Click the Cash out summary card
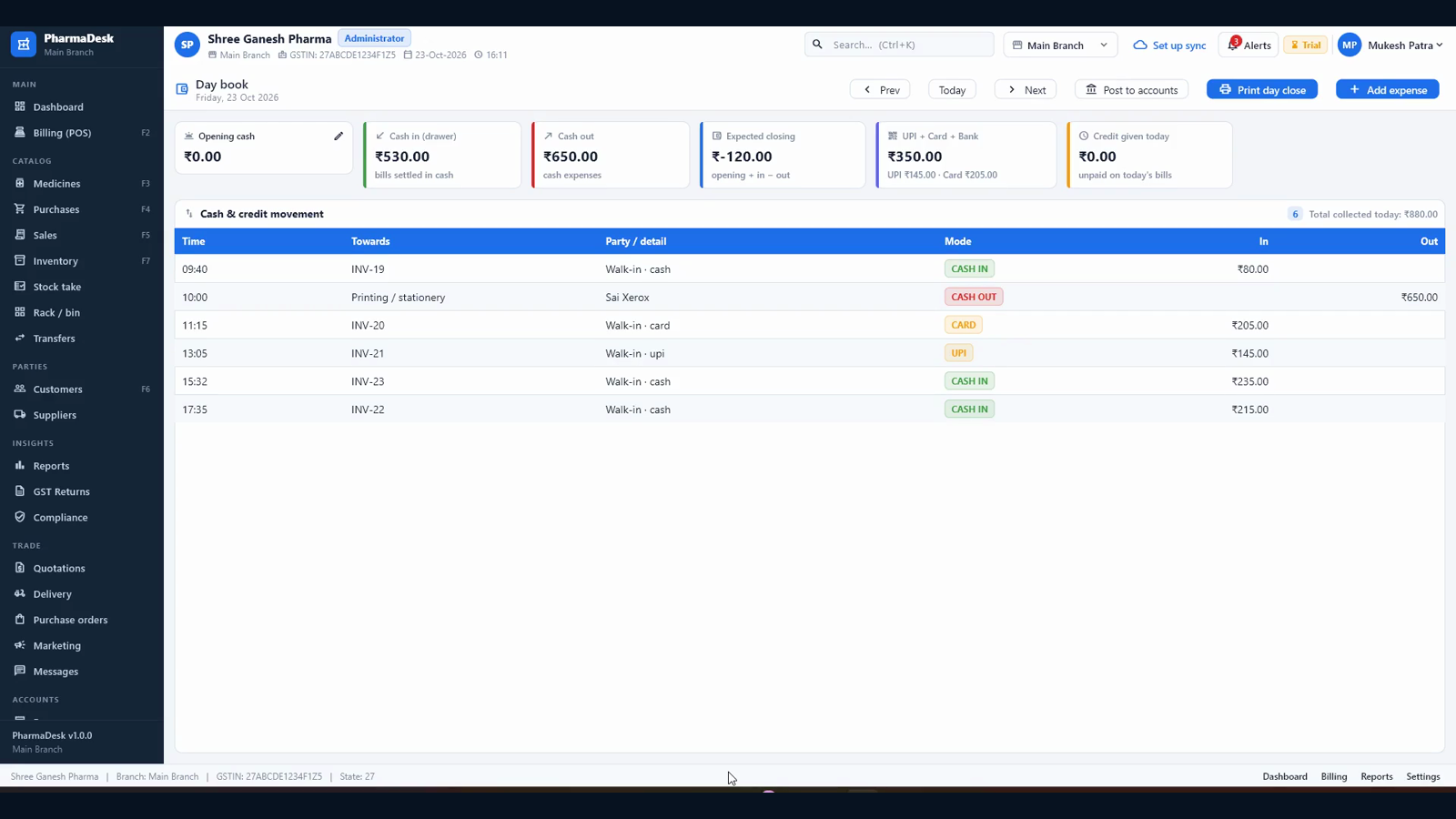 611,155
